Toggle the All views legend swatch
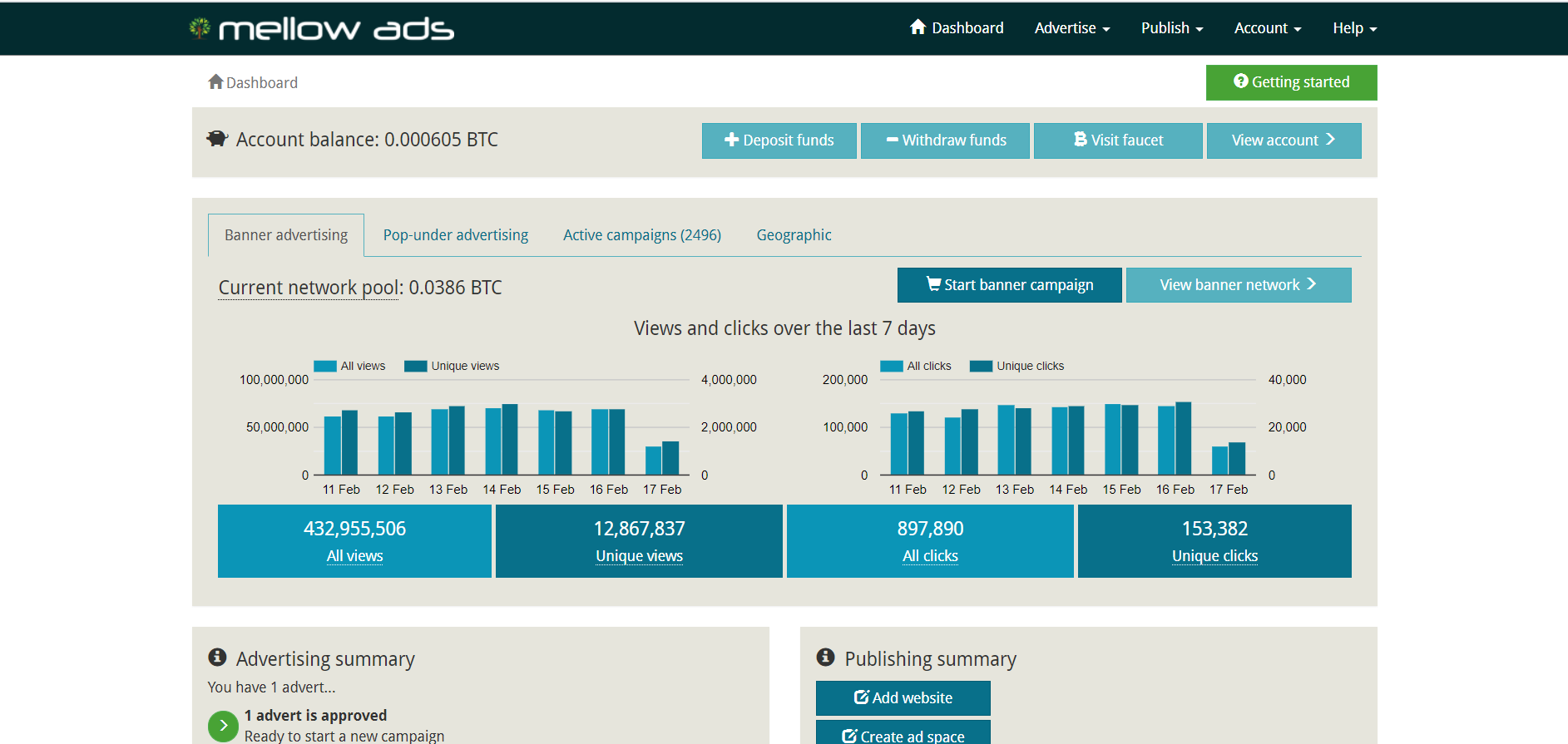The image size is (1568, 744). [325, 366]
